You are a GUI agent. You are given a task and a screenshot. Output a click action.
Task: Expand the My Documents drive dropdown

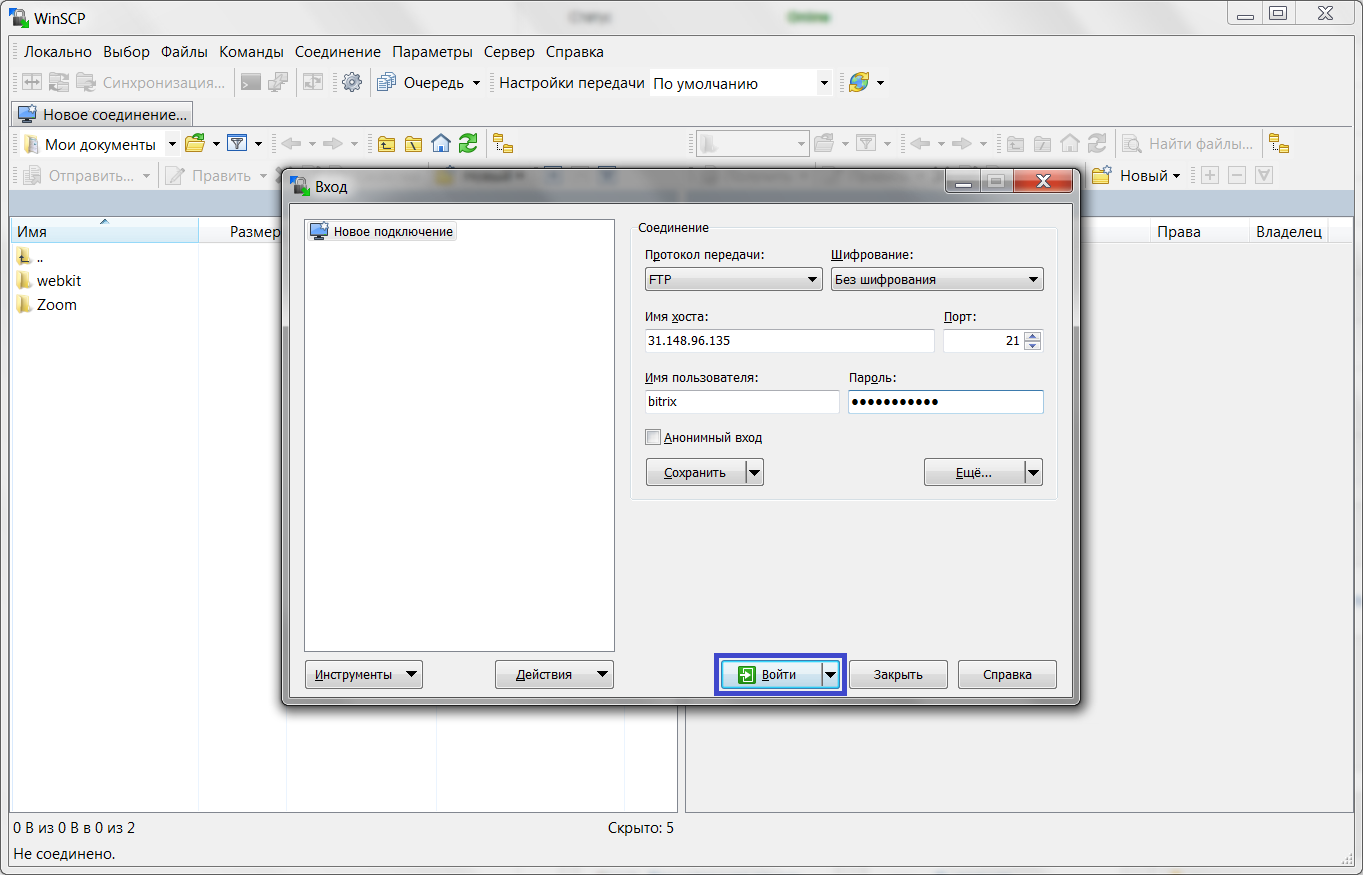point(172,144)
